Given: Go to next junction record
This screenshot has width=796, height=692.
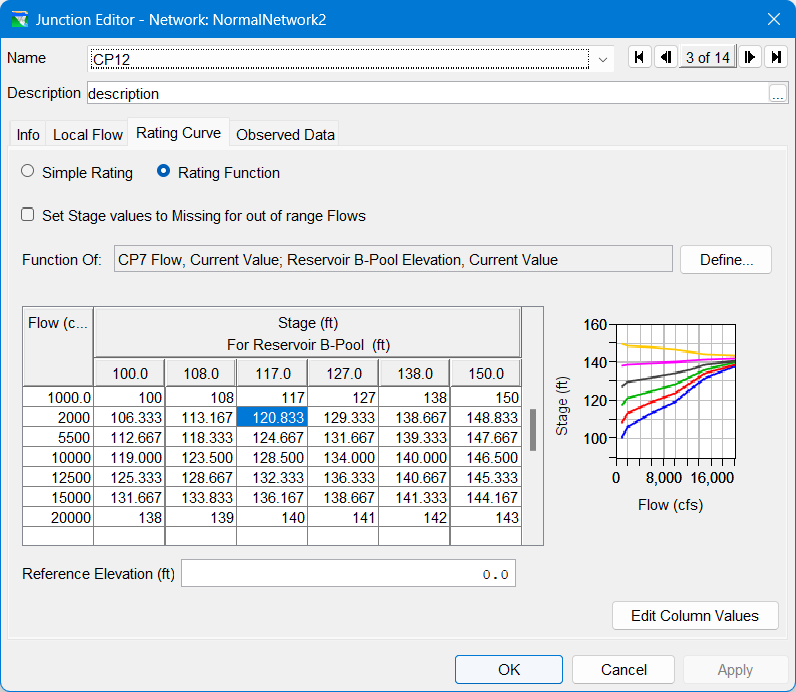Looking at the screenshot, I should coord(749,58).
